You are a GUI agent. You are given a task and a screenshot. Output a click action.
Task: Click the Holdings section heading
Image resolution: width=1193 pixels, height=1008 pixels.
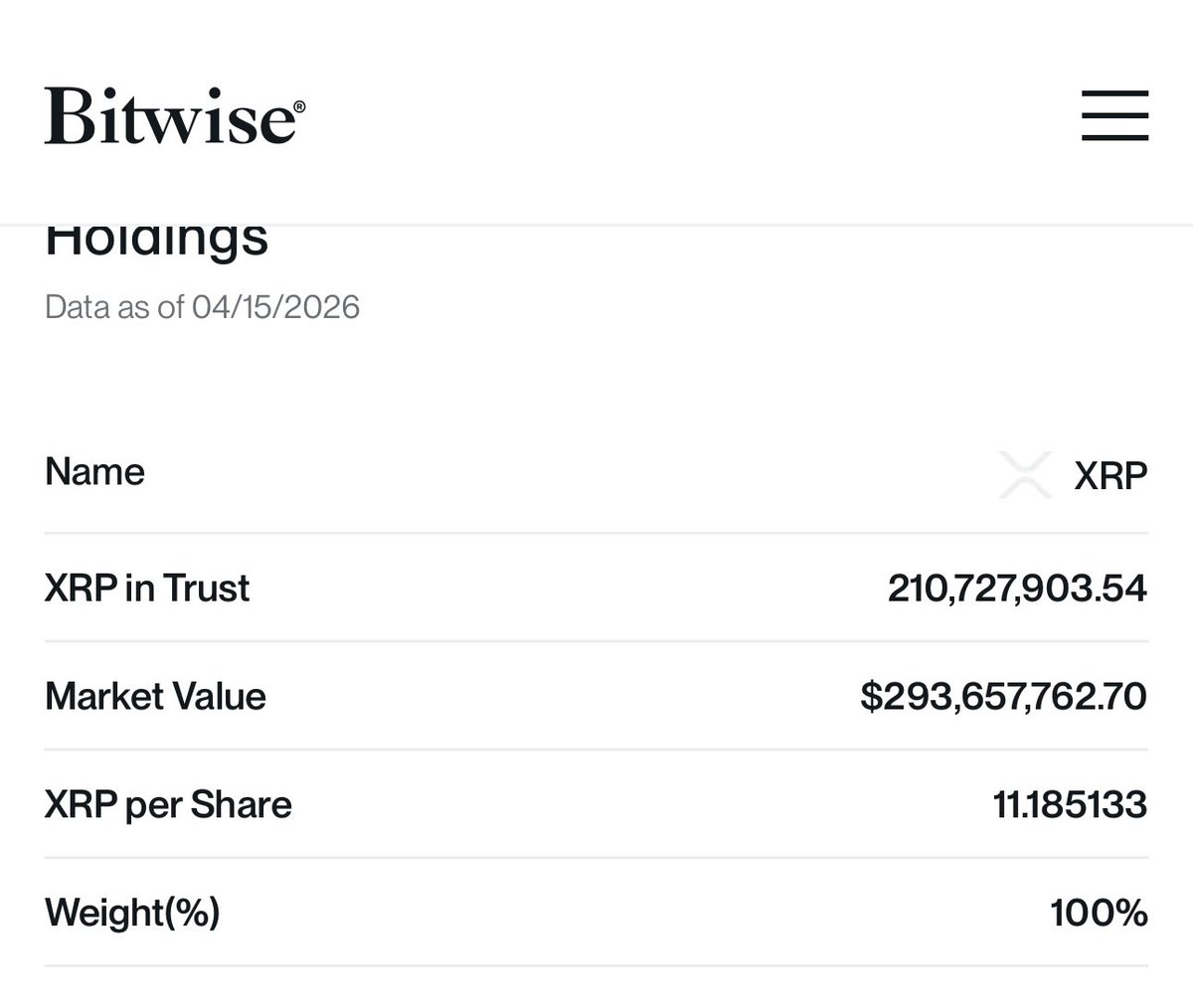156,241
